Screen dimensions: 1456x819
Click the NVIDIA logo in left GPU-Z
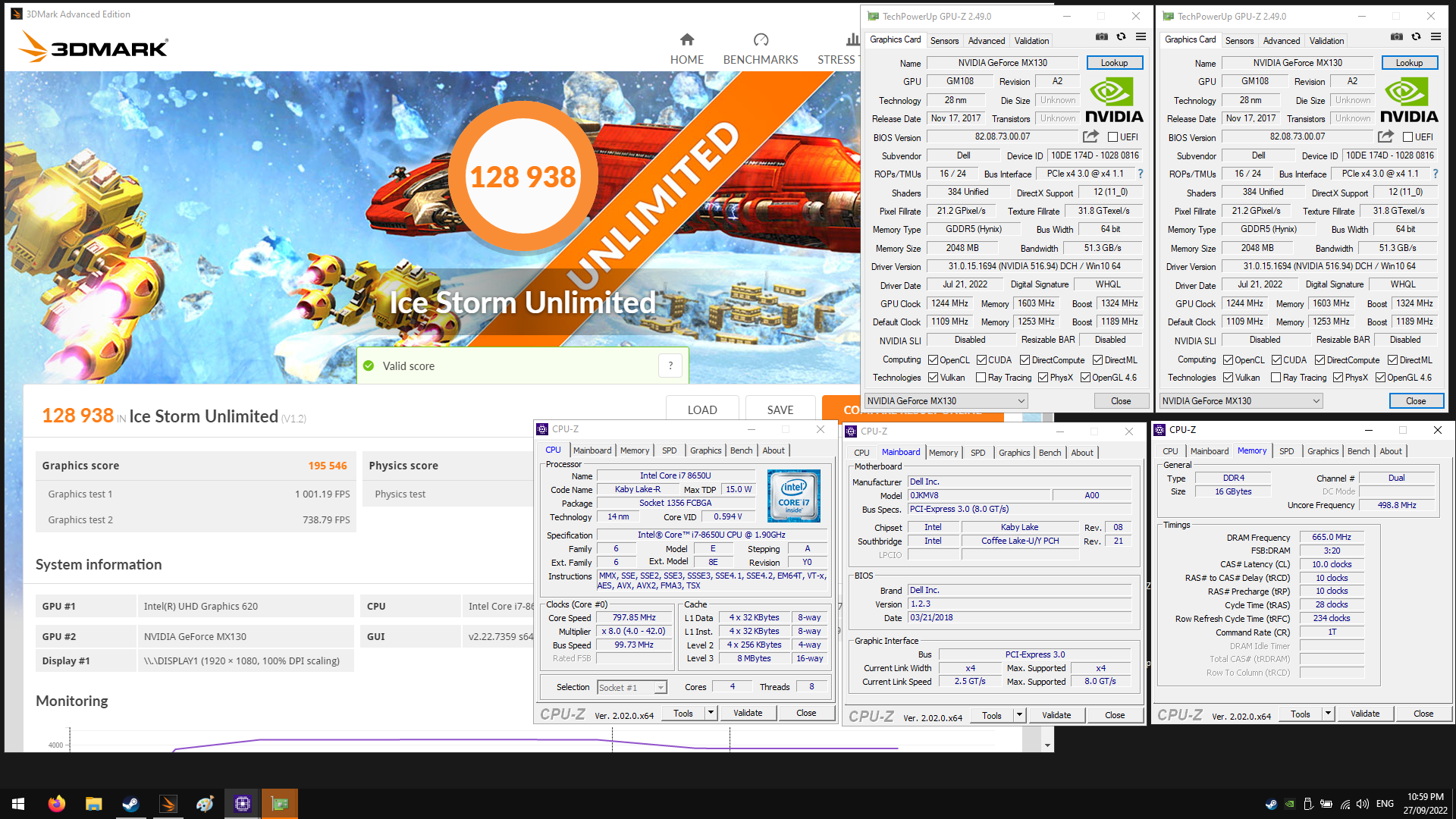tap(1114, 100)
